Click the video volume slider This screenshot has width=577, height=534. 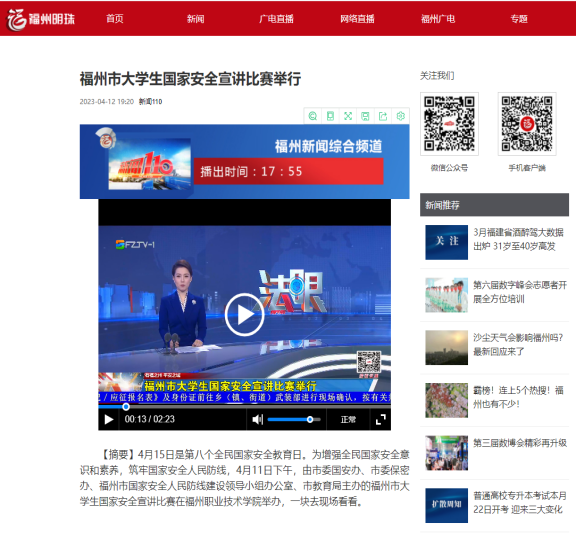[x=294, y=419]
